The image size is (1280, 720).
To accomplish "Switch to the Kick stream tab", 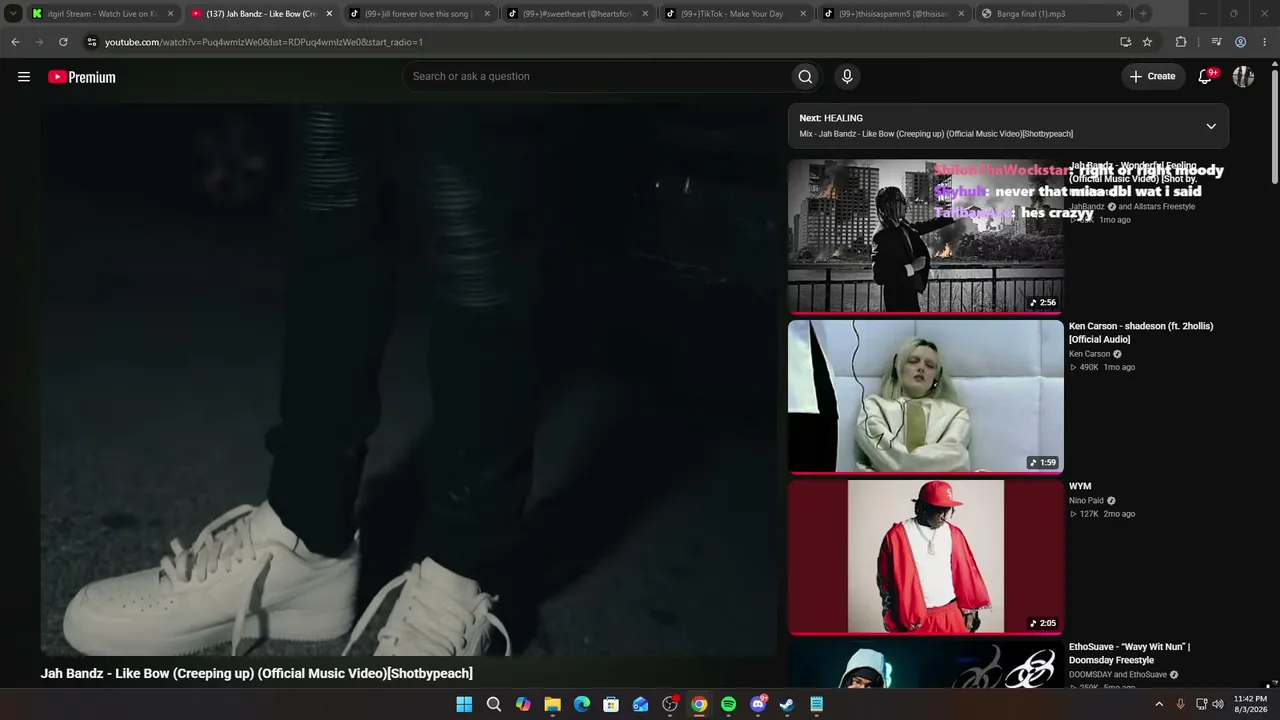I will [x=102, y=14].
